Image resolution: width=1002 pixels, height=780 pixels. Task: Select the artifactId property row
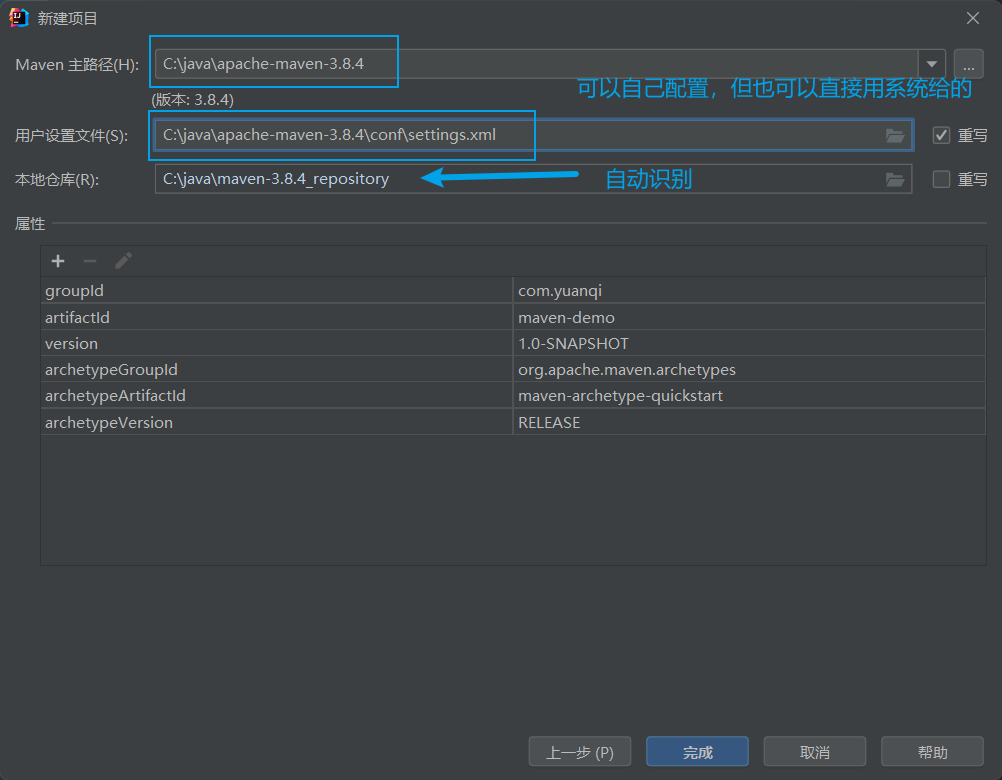point(513,317)
